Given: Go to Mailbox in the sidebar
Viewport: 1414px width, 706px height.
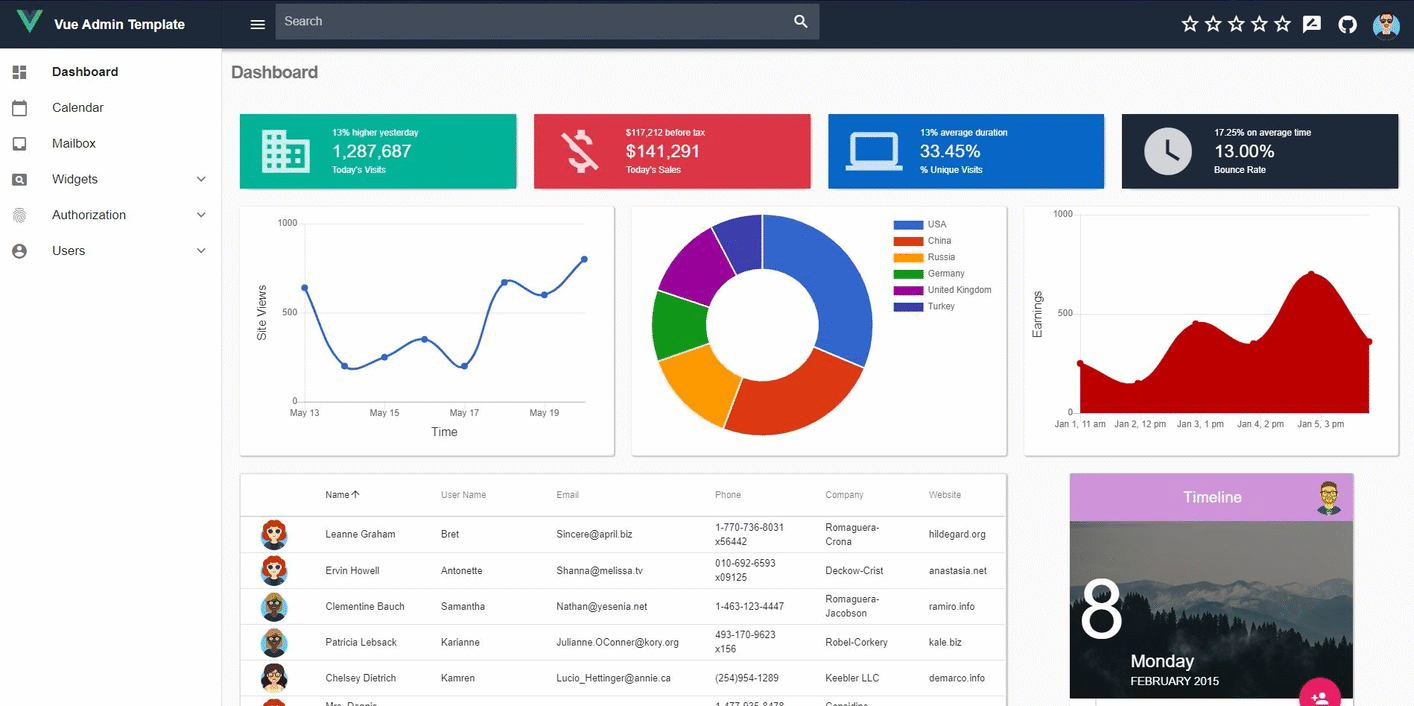Looking at the screenshot, I should point(74,144).
